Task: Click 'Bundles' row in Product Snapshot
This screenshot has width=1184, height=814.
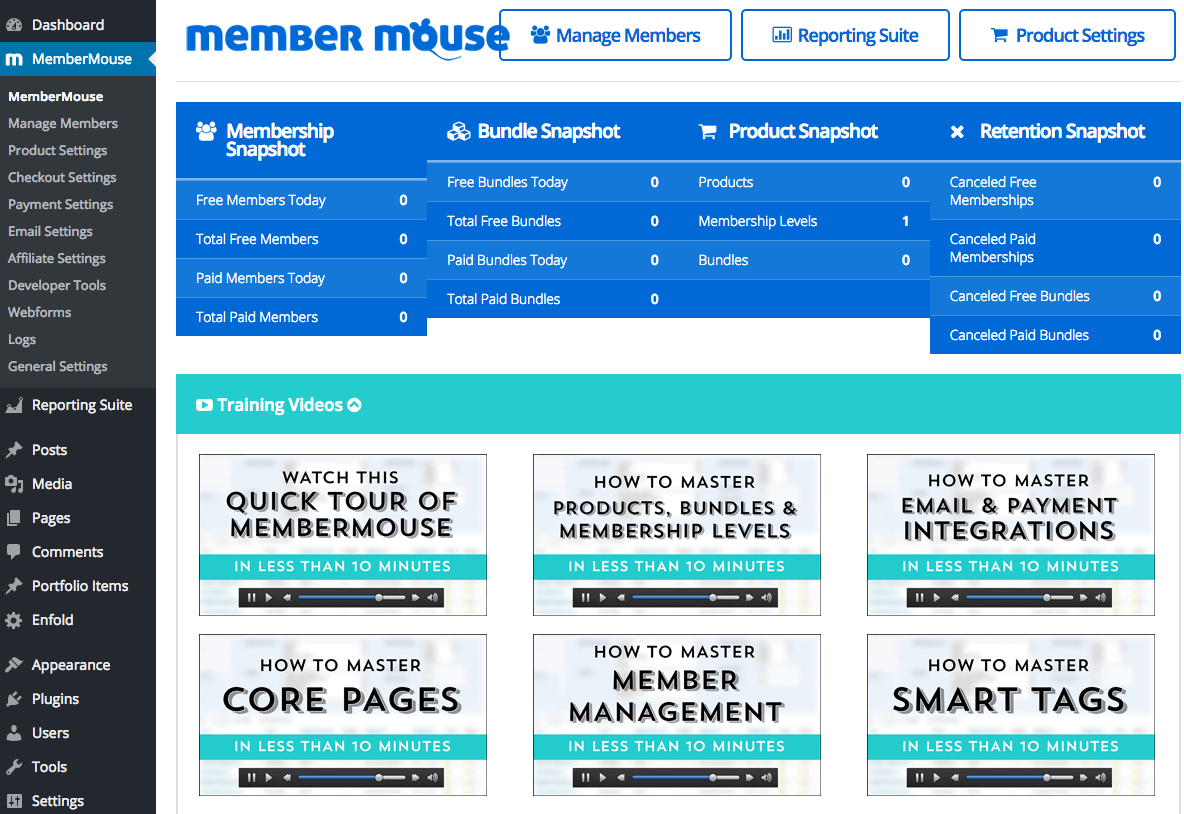Action: pyautogui.click(x=804, y=261)
